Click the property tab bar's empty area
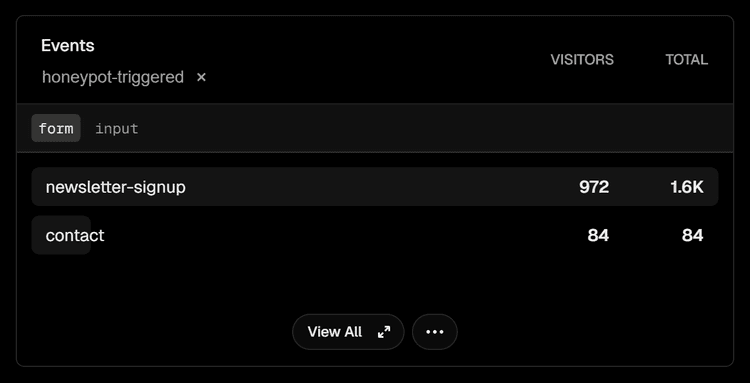Screen dimensions: 750x383 point(435,128)
